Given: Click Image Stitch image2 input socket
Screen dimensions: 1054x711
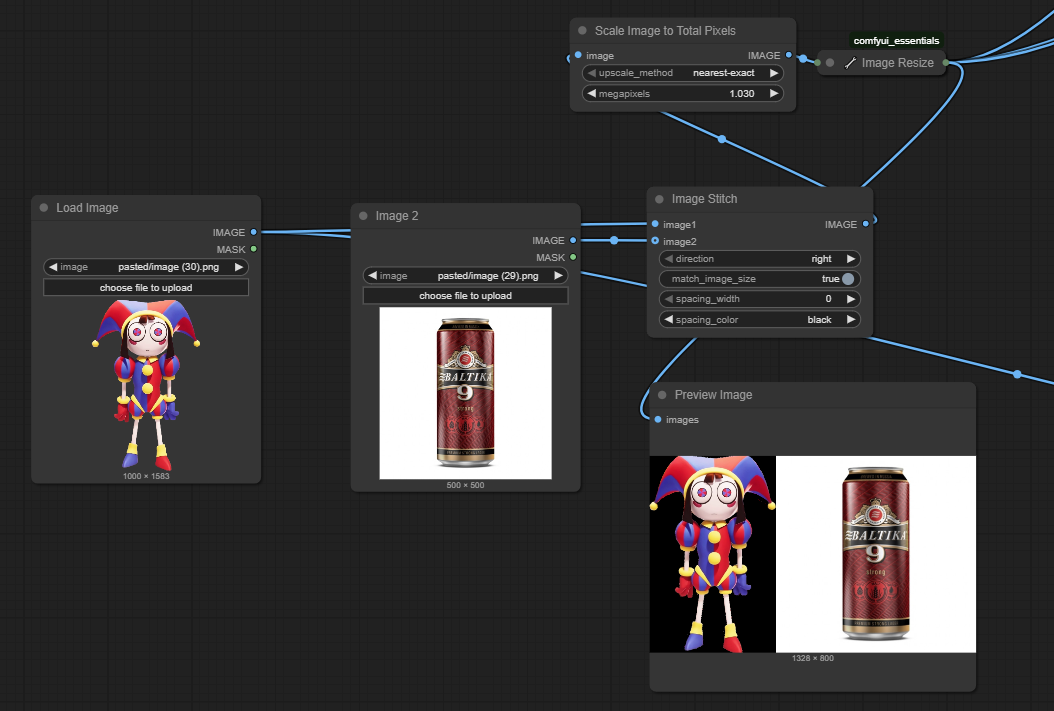Looking at the screenshot, I should point(655,241).
